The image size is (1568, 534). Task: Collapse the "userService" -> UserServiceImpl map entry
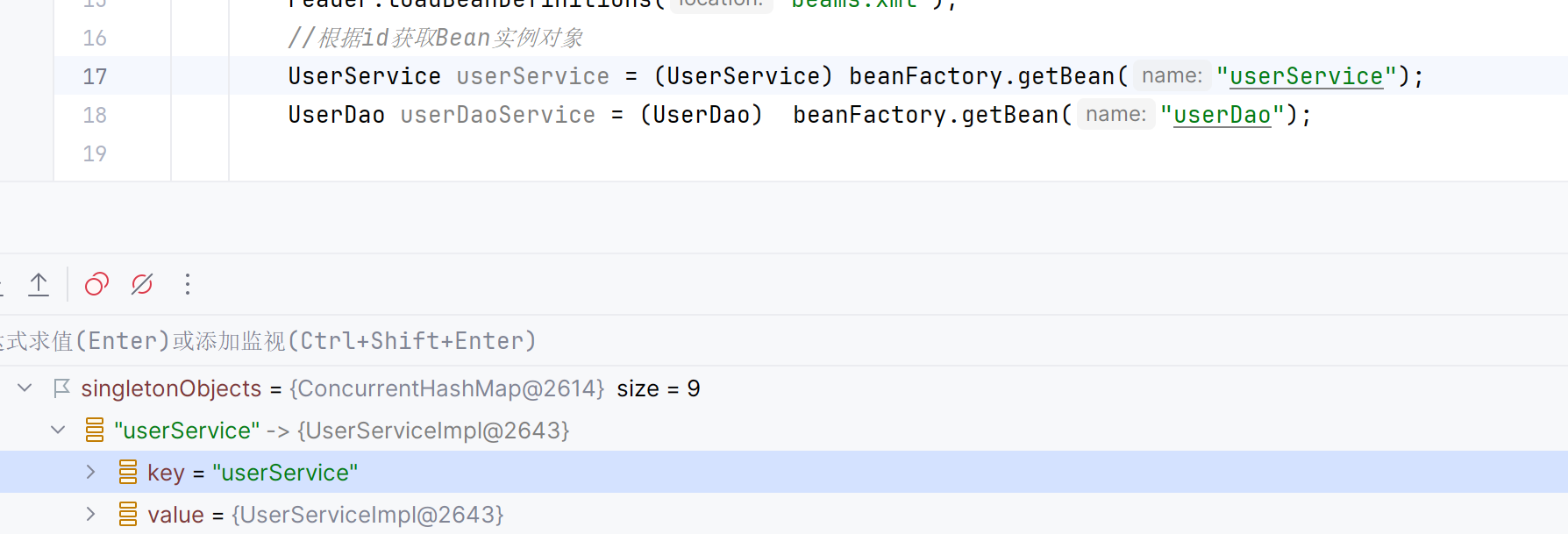58,431
